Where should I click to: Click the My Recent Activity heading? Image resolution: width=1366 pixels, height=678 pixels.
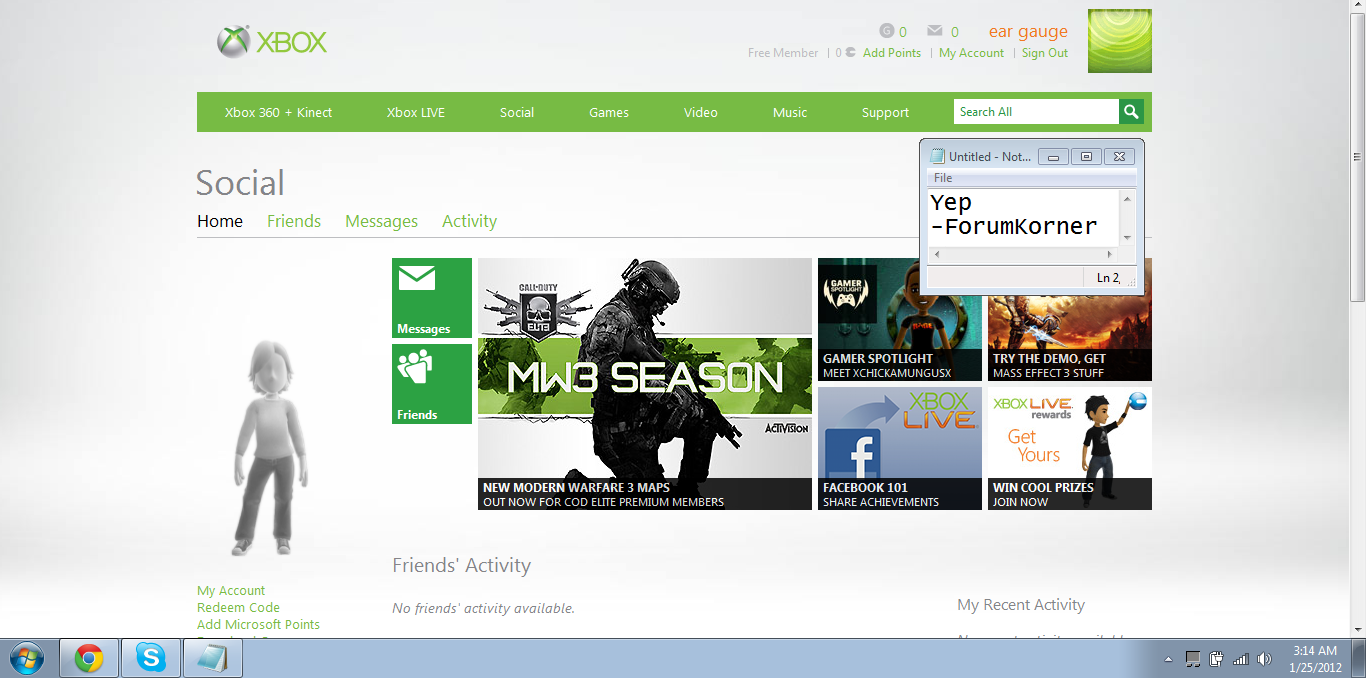click(1021, 605)
